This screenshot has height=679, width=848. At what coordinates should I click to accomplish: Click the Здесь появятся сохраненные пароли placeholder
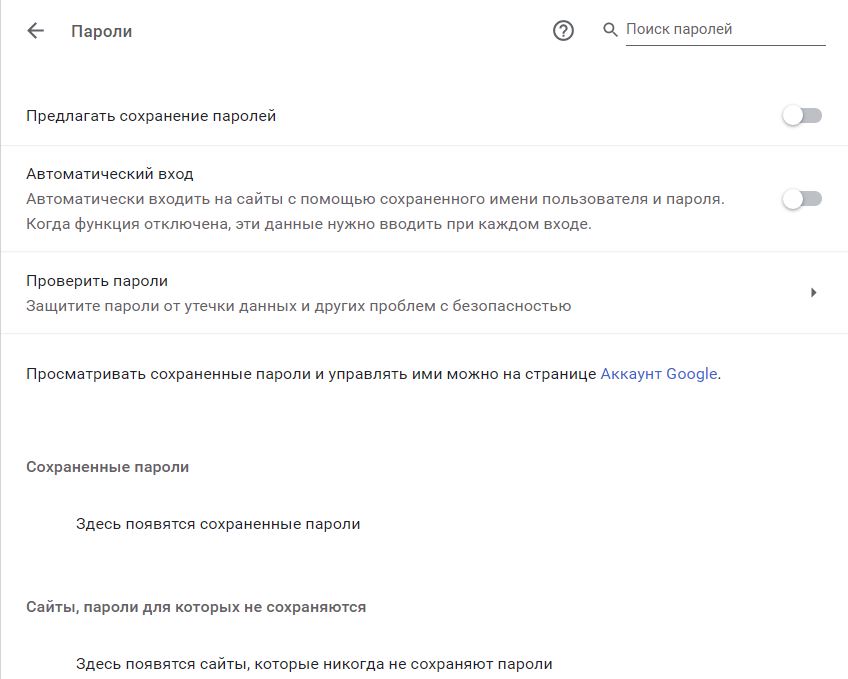point(218,524)
